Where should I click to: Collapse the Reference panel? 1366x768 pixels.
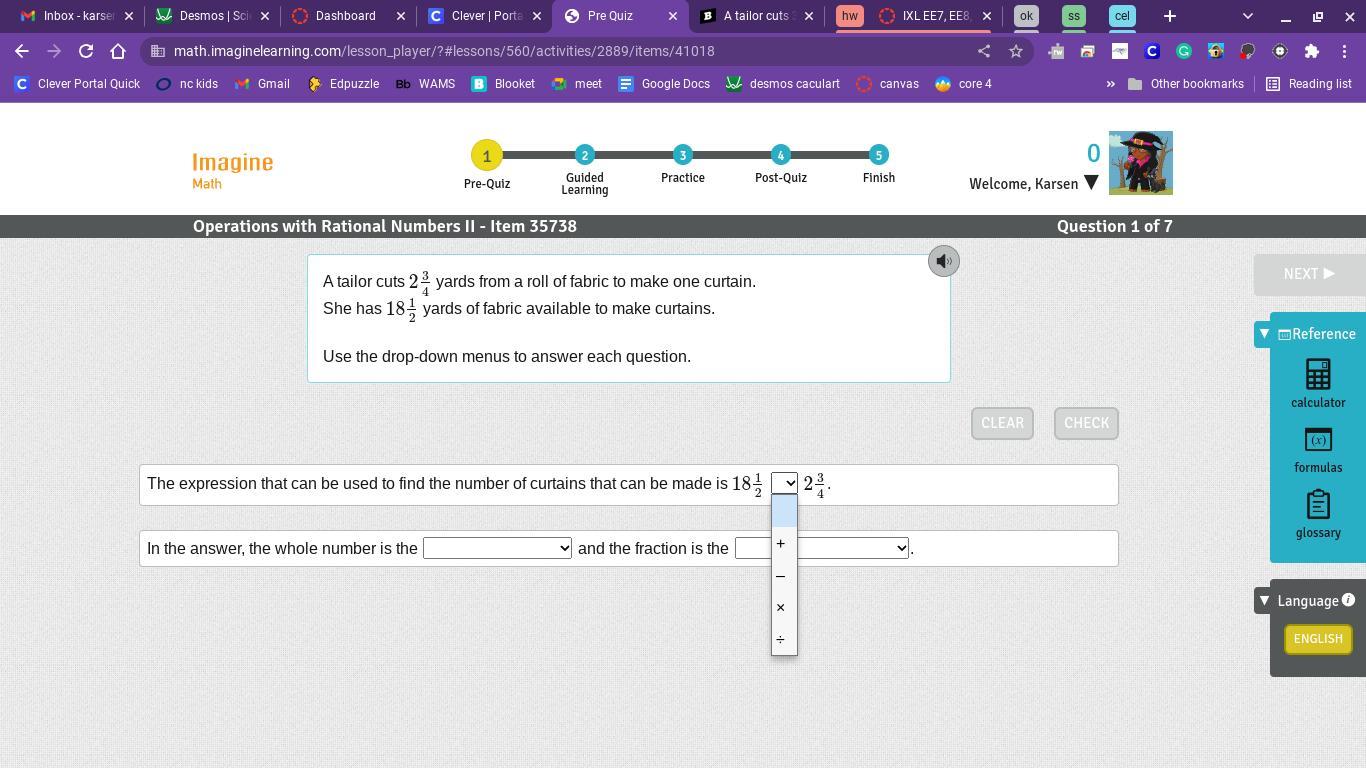[1264, 333]
